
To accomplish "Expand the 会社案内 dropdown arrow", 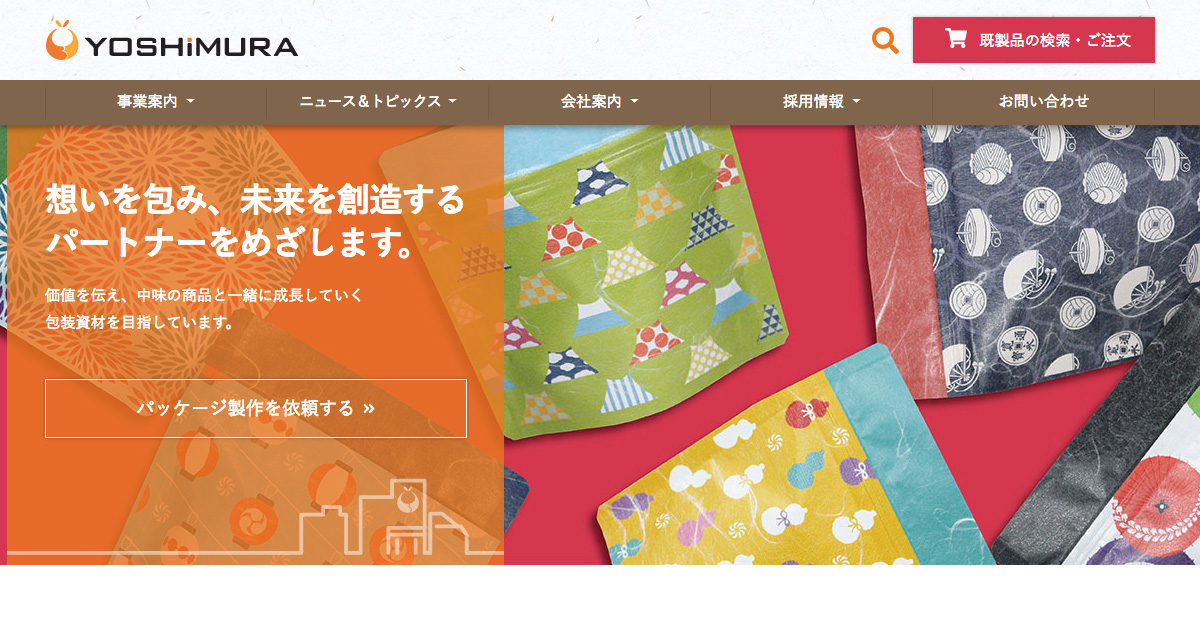I will [x=634, y=101].
